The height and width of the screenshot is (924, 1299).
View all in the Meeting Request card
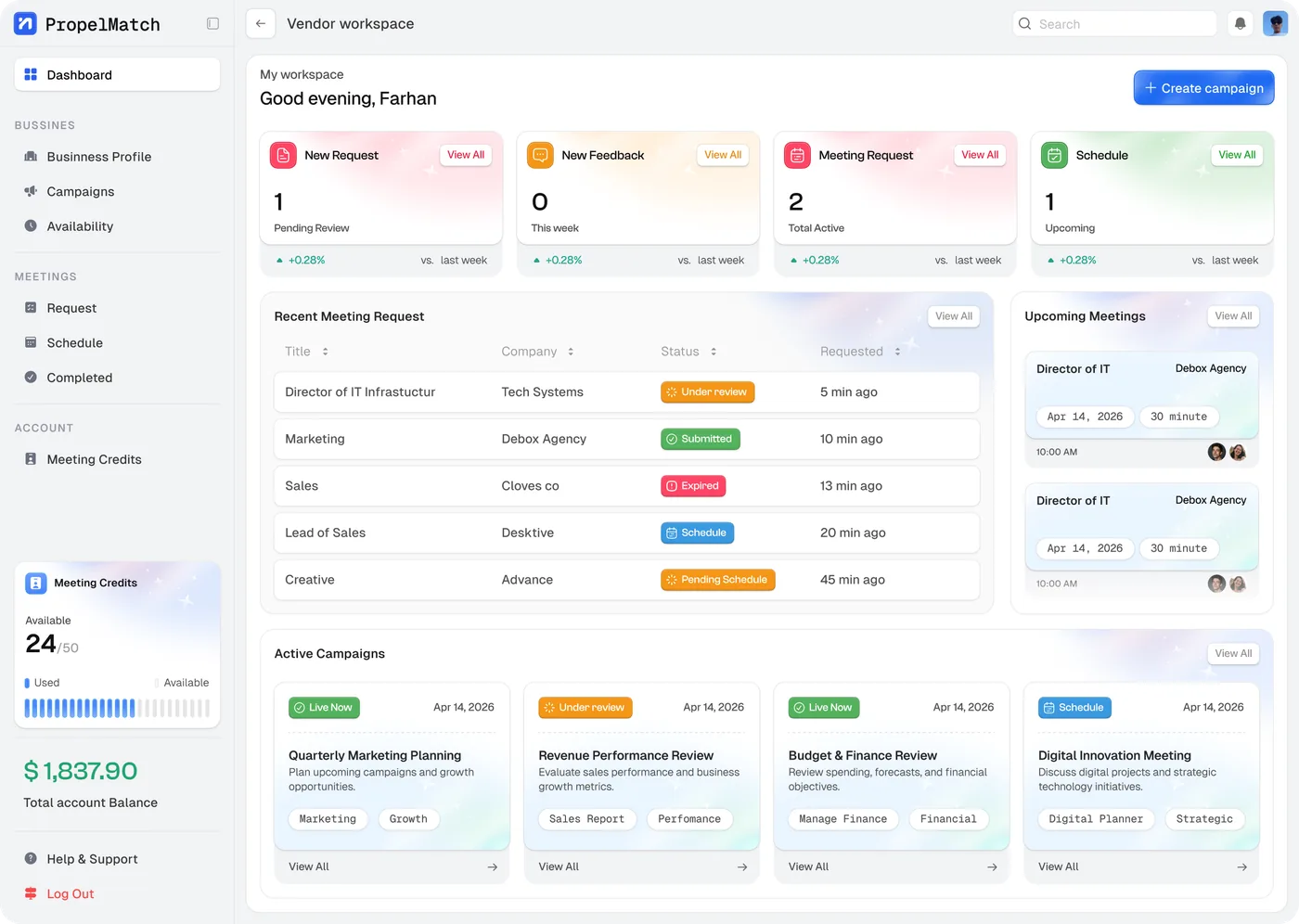click(980, 155)
